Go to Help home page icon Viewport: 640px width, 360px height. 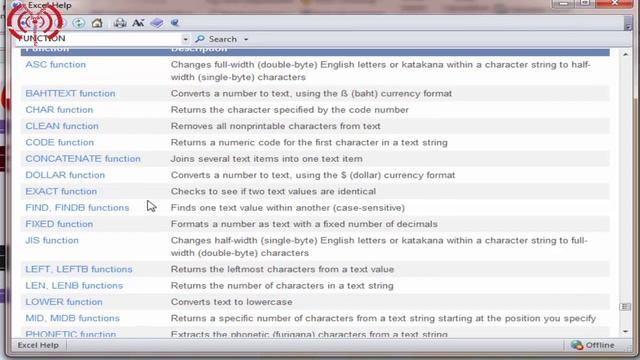97,23
